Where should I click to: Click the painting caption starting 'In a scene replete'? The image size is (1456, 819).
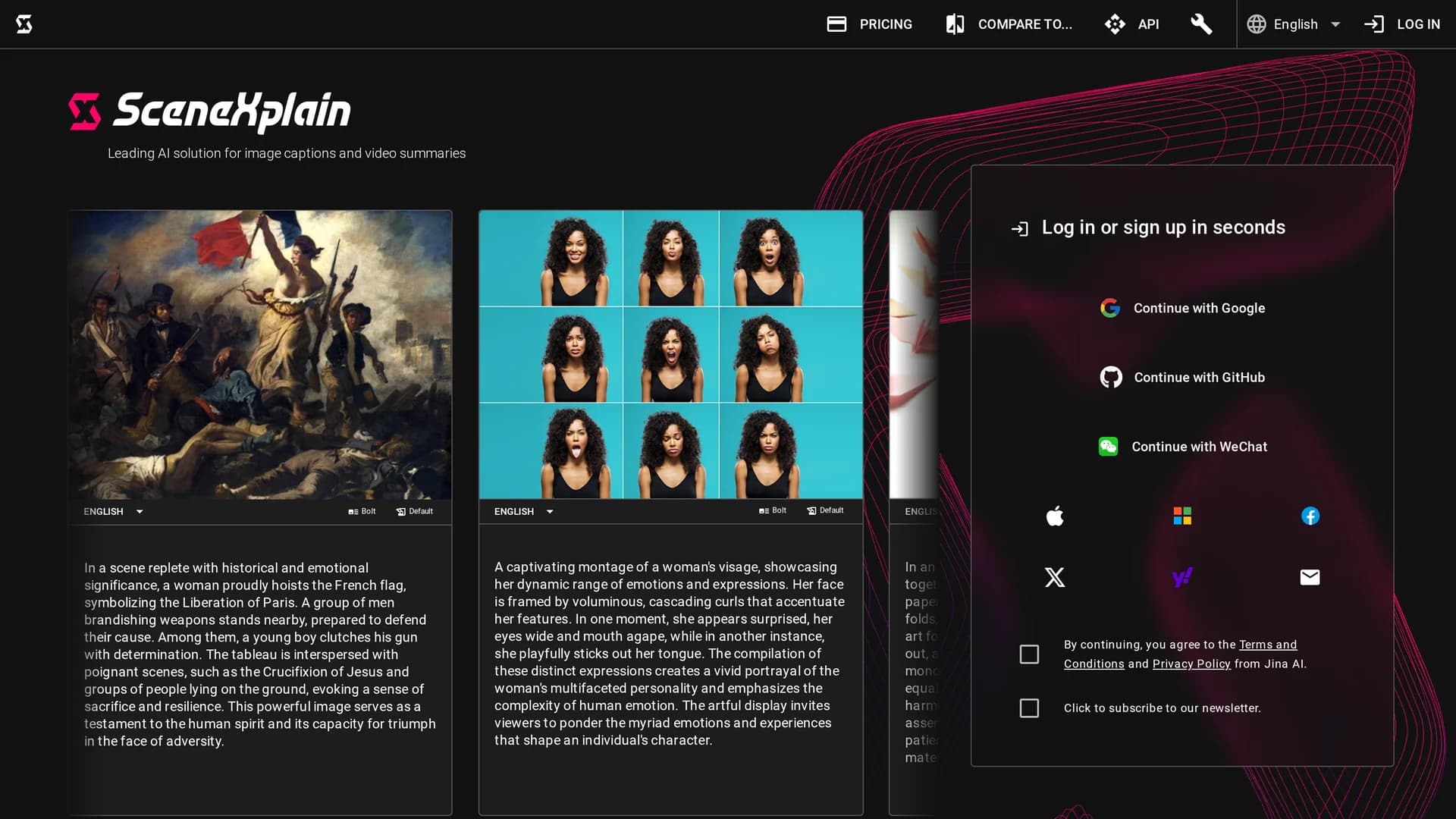(x=260, y=654)
